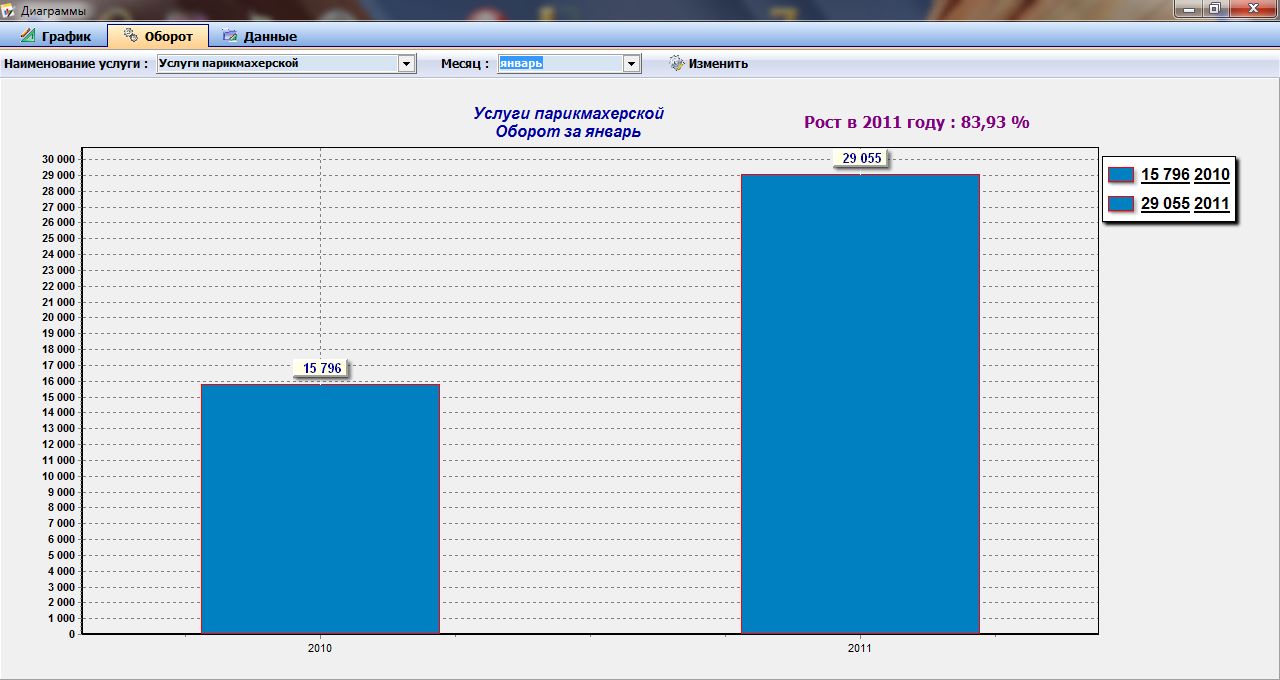Click the 2011 blue bar
Viewport: 1280px width, 680px height.
pos(860,404)
